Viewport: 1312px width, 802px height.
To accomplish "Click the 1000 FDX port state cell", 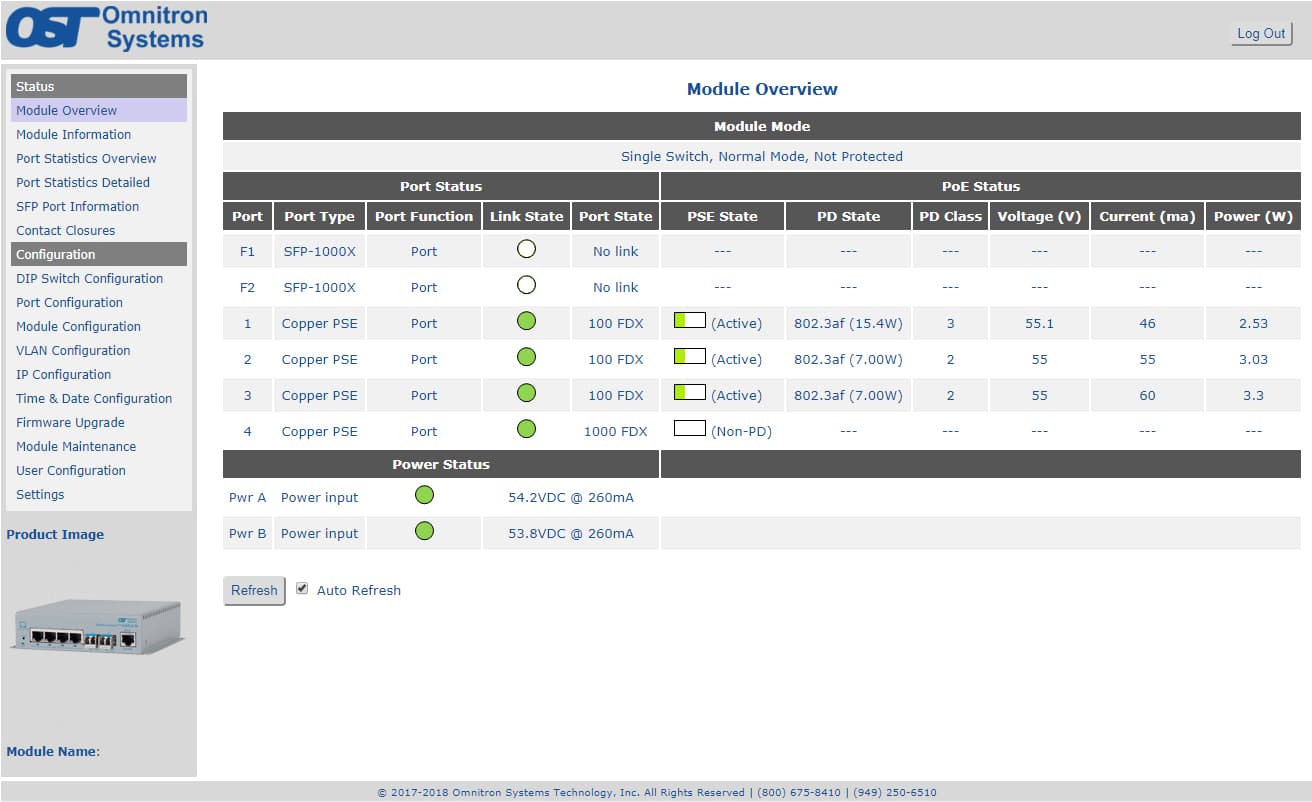I will 615,431.
